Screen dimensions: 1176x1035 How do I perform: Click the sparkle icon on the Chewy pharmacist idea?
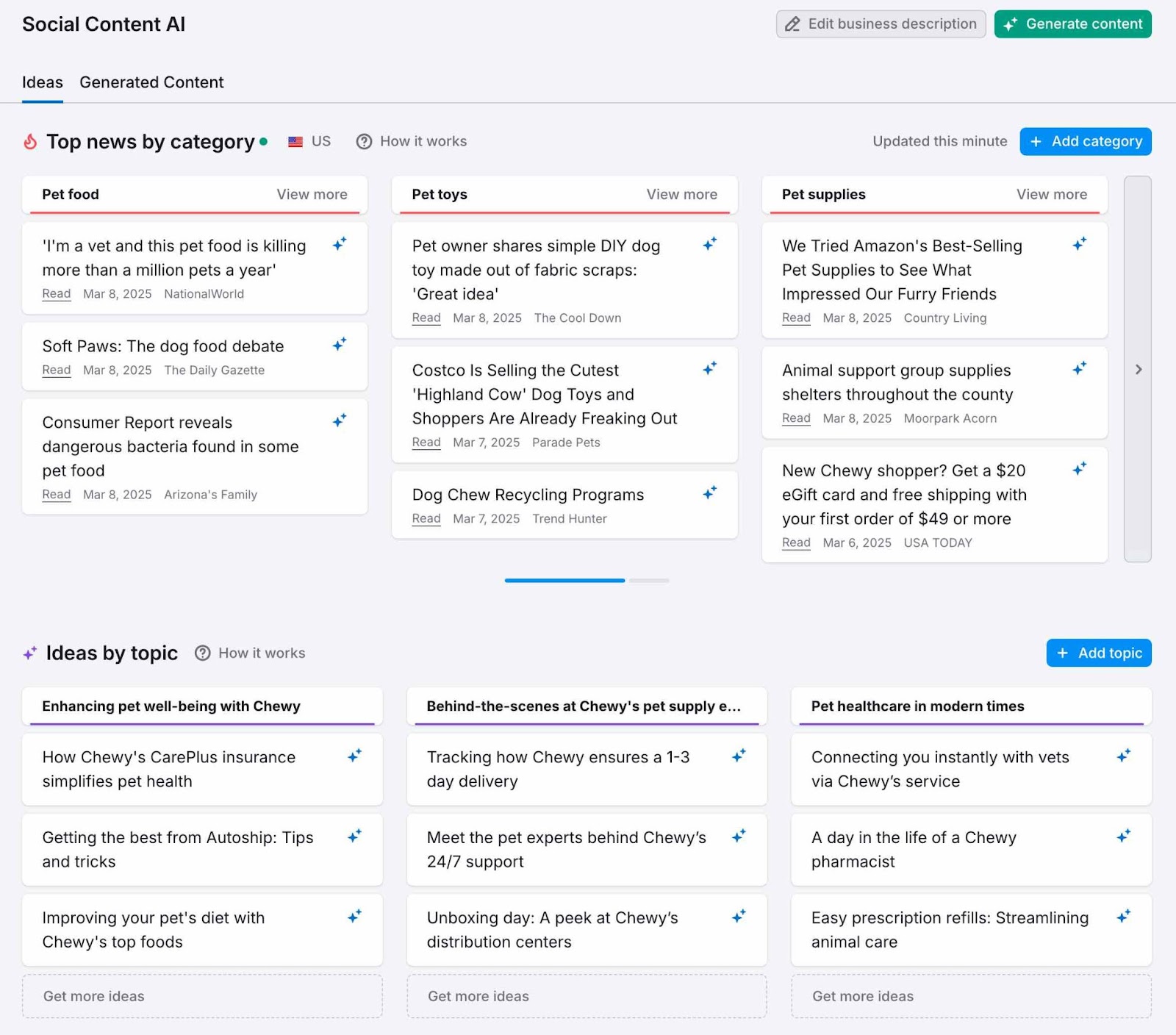(1125, 836)
